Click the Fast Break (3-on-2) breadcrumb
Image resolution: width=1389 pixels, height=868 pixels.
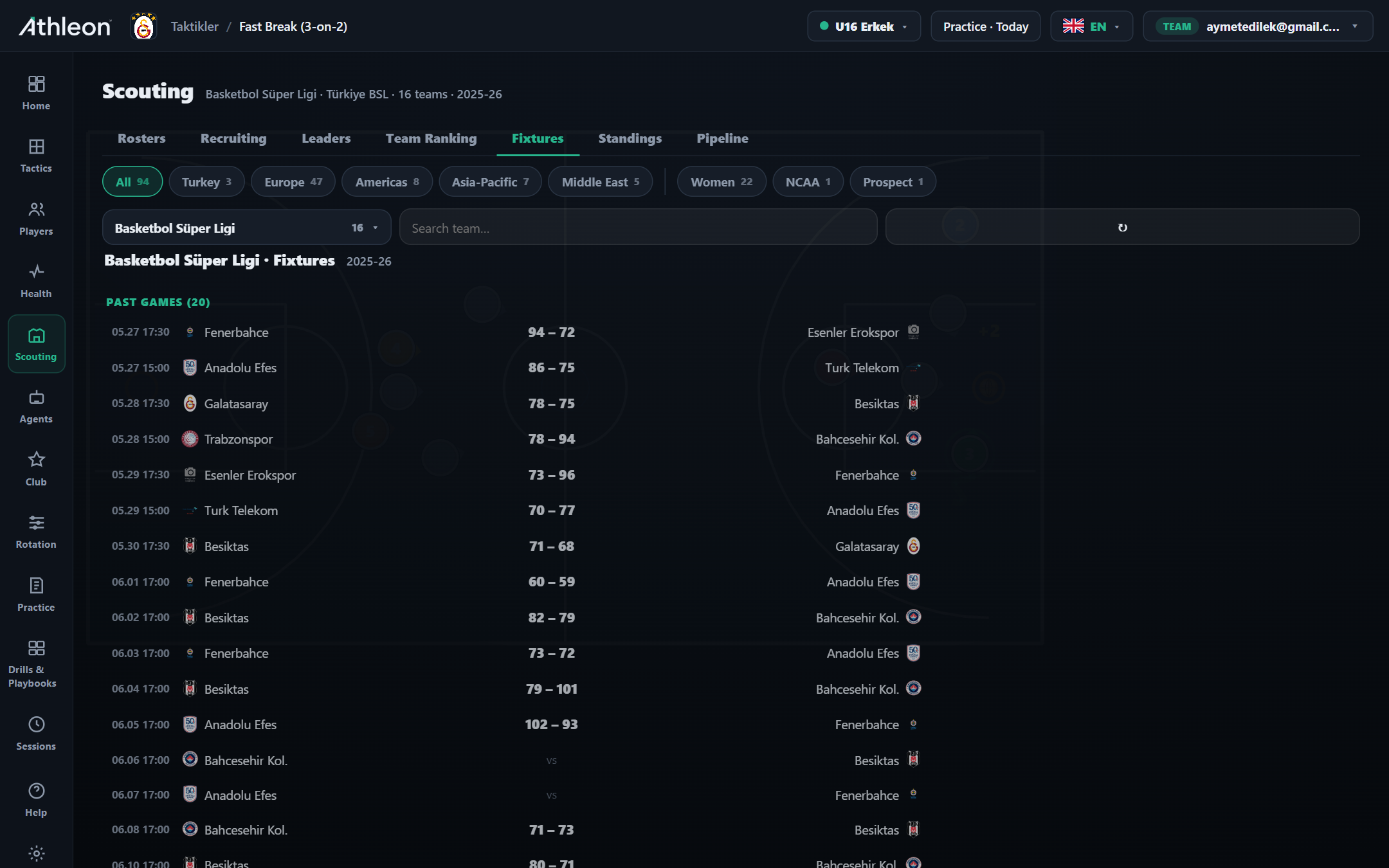(x=293, y=26)
